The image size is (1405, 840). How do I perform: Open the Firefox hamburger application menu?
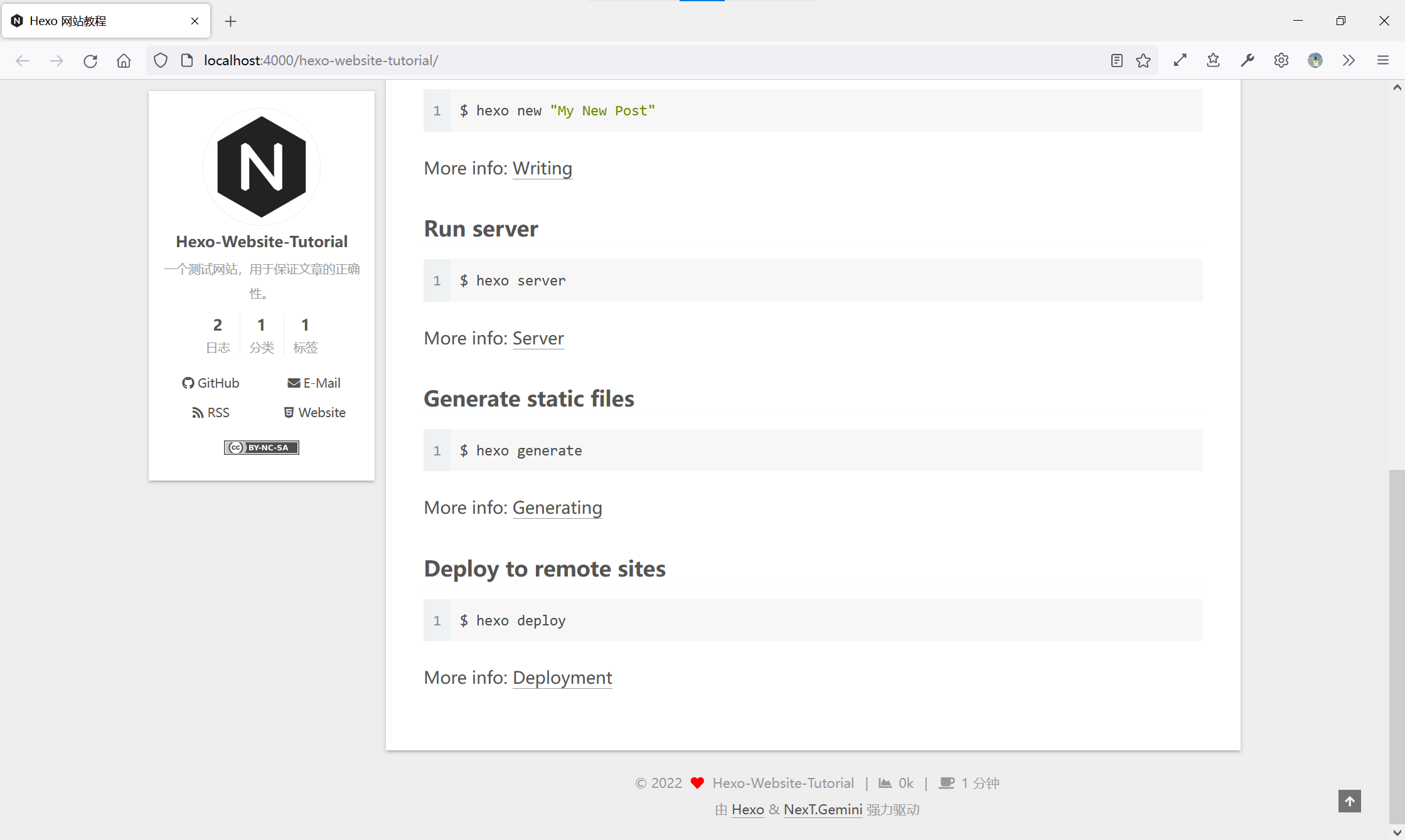click(1382, 60)
